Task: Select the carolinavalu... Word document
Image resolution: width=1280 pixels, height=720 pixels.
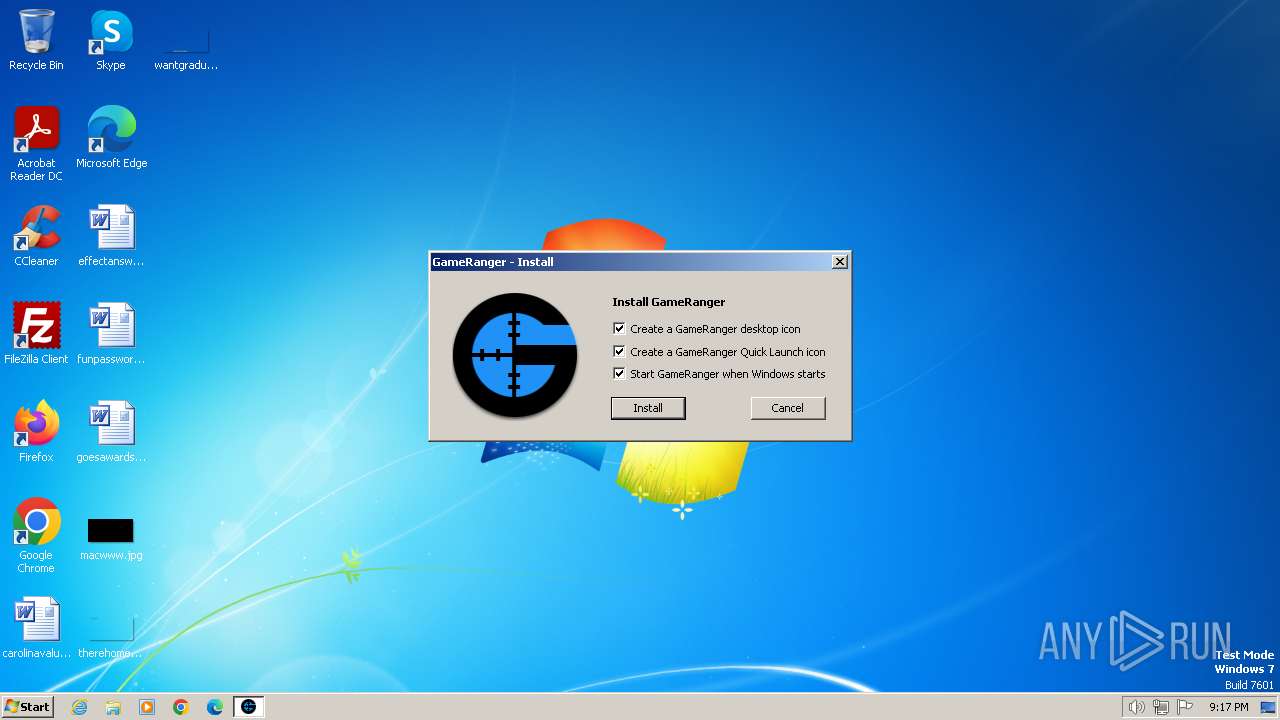Action: pyautogui.click(x=36, y=628)
